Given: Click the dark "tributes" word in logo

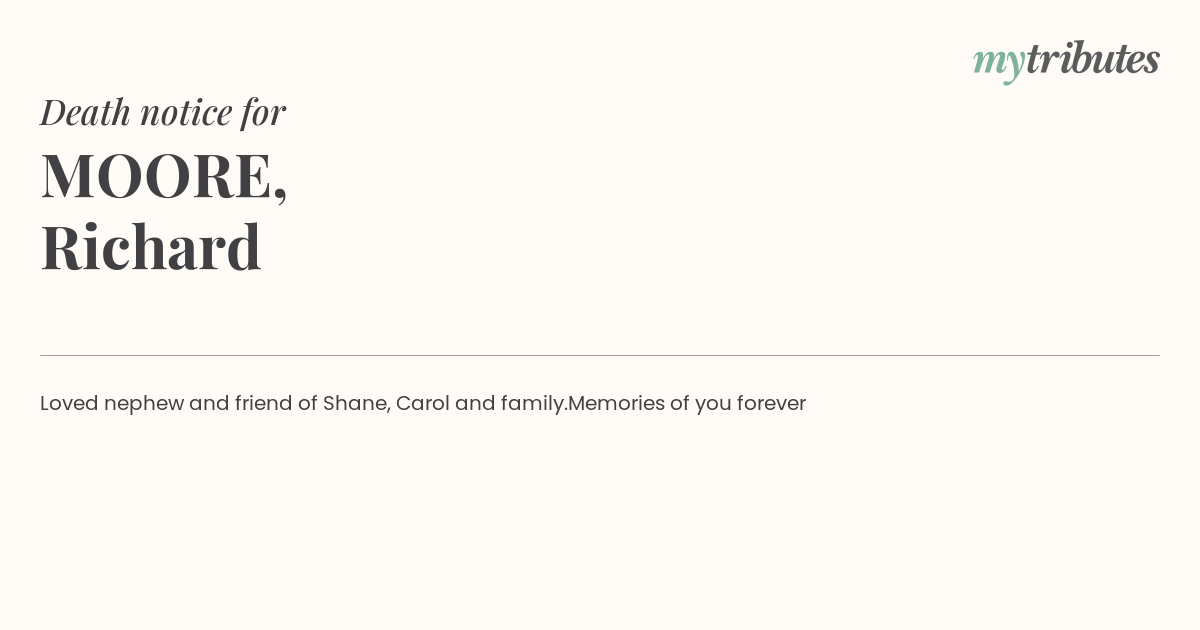Looking at the screenshot, I should pos(1093,58).
